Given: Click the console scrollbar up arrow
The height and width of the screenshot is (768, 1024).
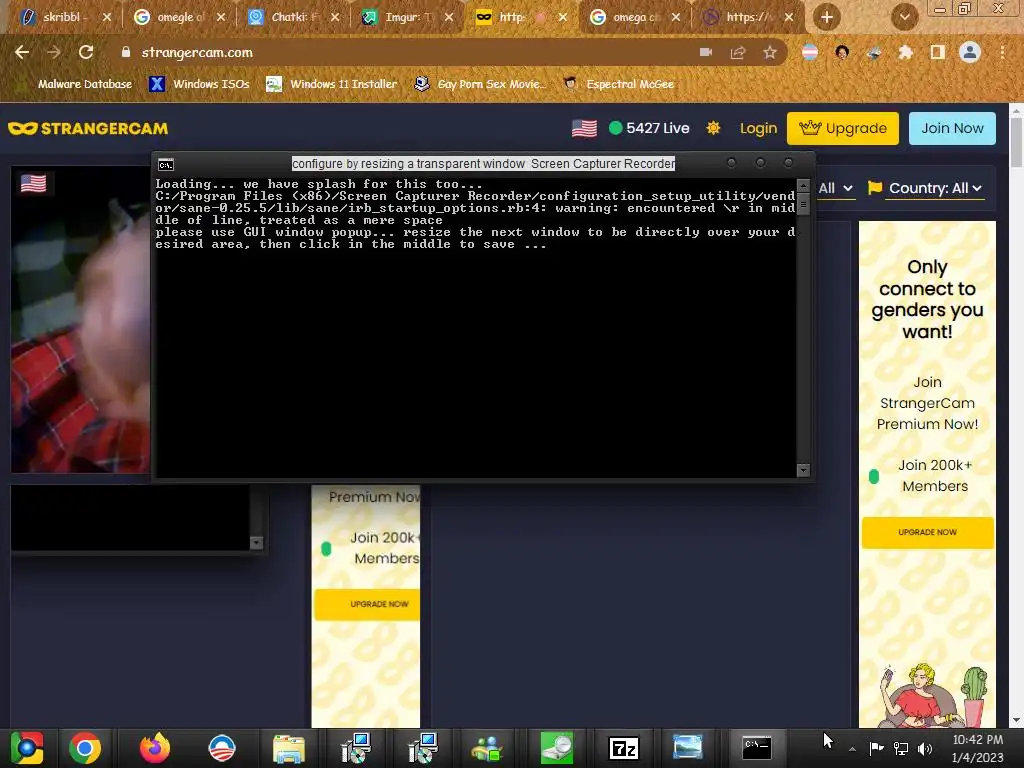Looking at the screenshot, I should (x=803, y=185).
